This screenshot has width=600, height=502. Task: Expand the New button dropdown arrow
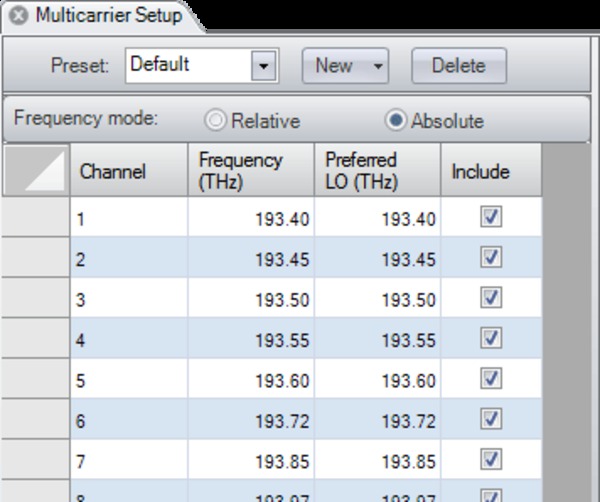(x=378, y=66)
